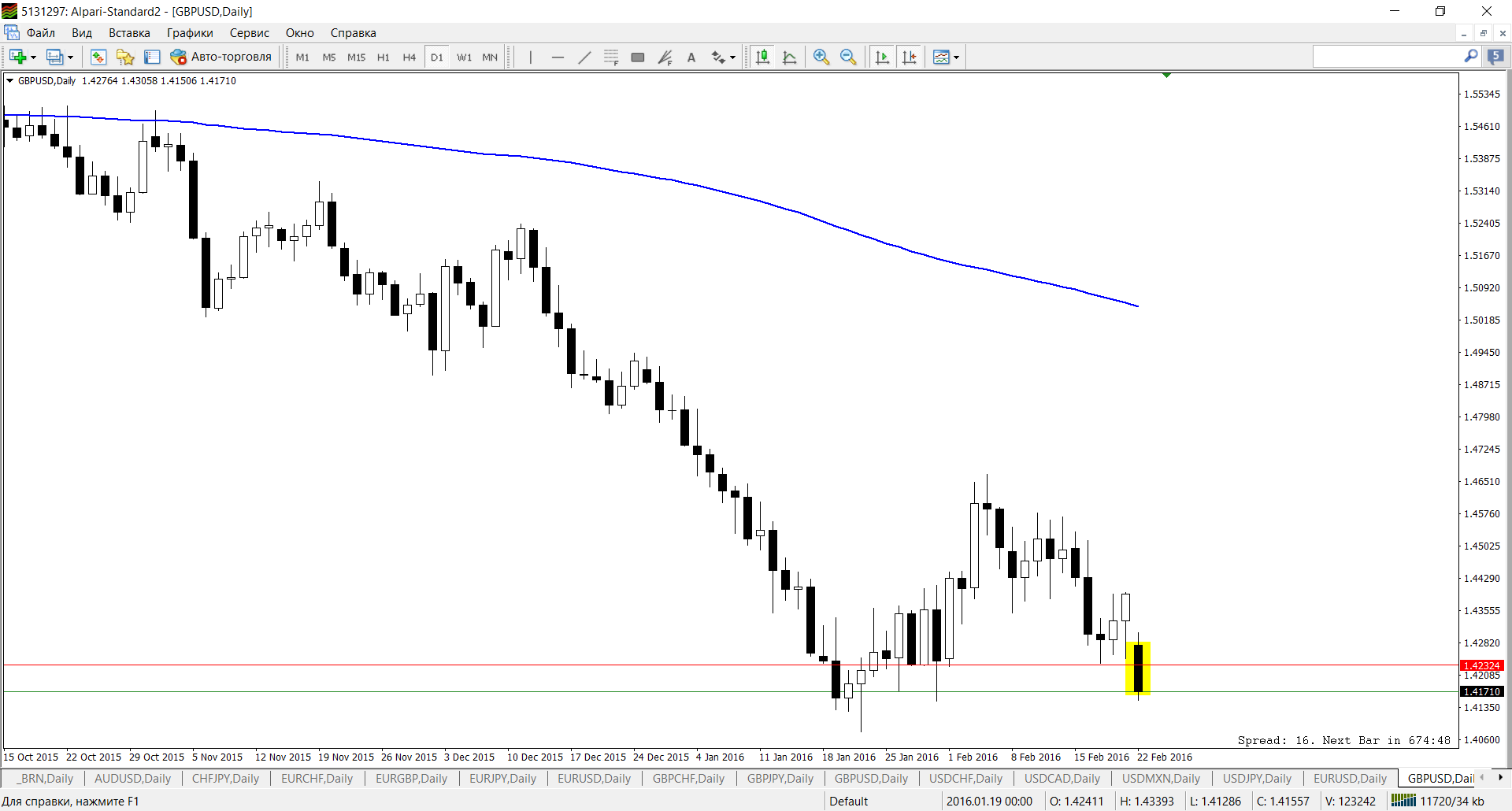The image size is (1512, 811).
Task: Click connection status 11720/34 kb indicator
Action: (x=1438, y=802)
